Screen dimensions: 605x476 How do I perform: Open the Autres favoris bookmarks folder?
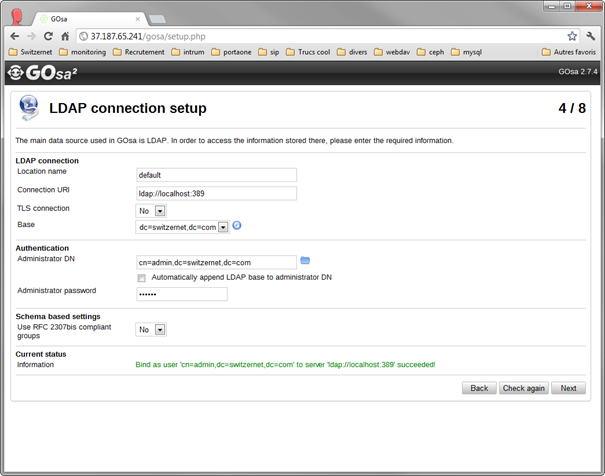pos(569,52)
